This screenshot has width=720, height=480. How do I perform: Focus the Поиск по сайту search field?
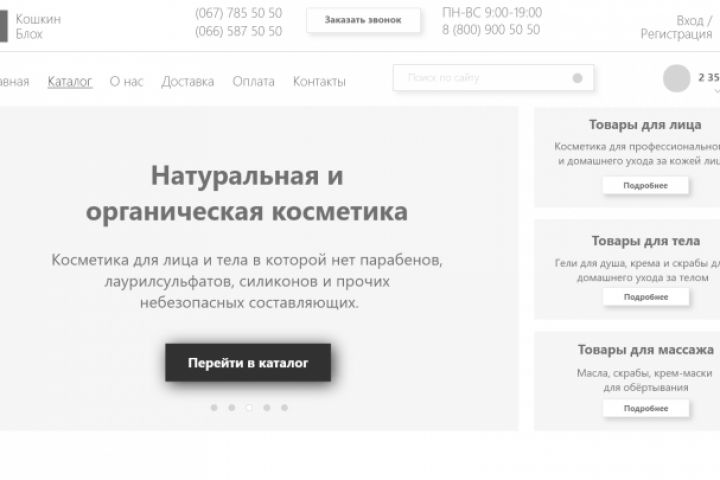[x=493, y=78]
